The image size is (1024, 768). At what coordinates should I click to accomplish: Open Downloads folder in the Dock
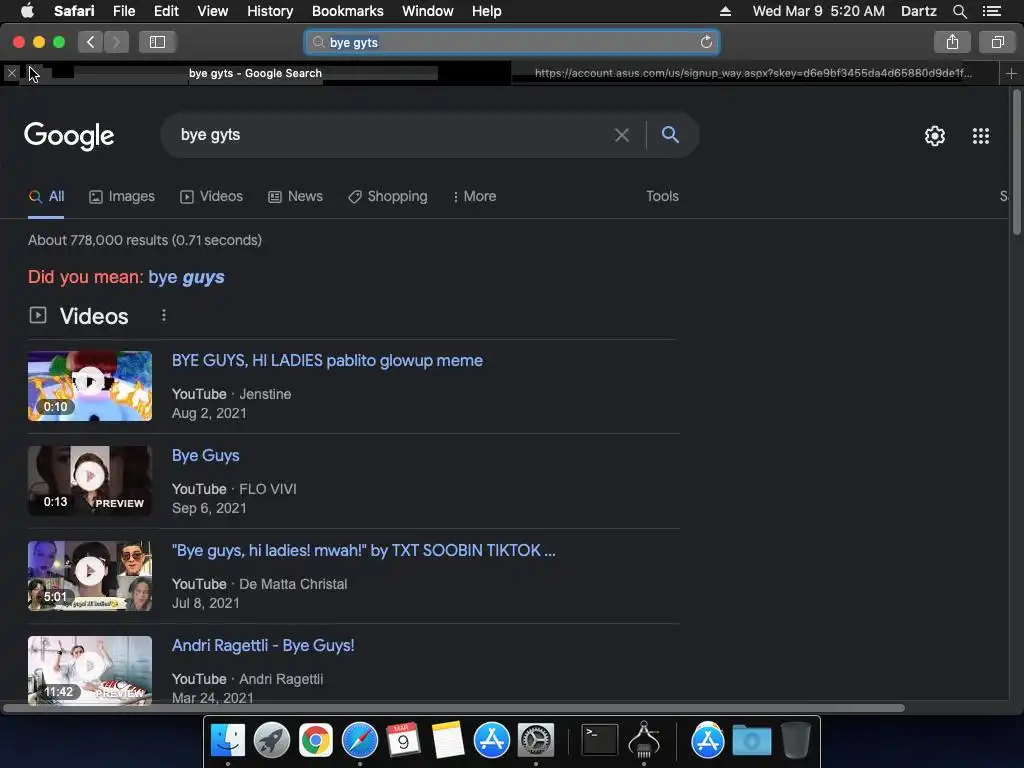pyautogui.click(x=752, y=741)
